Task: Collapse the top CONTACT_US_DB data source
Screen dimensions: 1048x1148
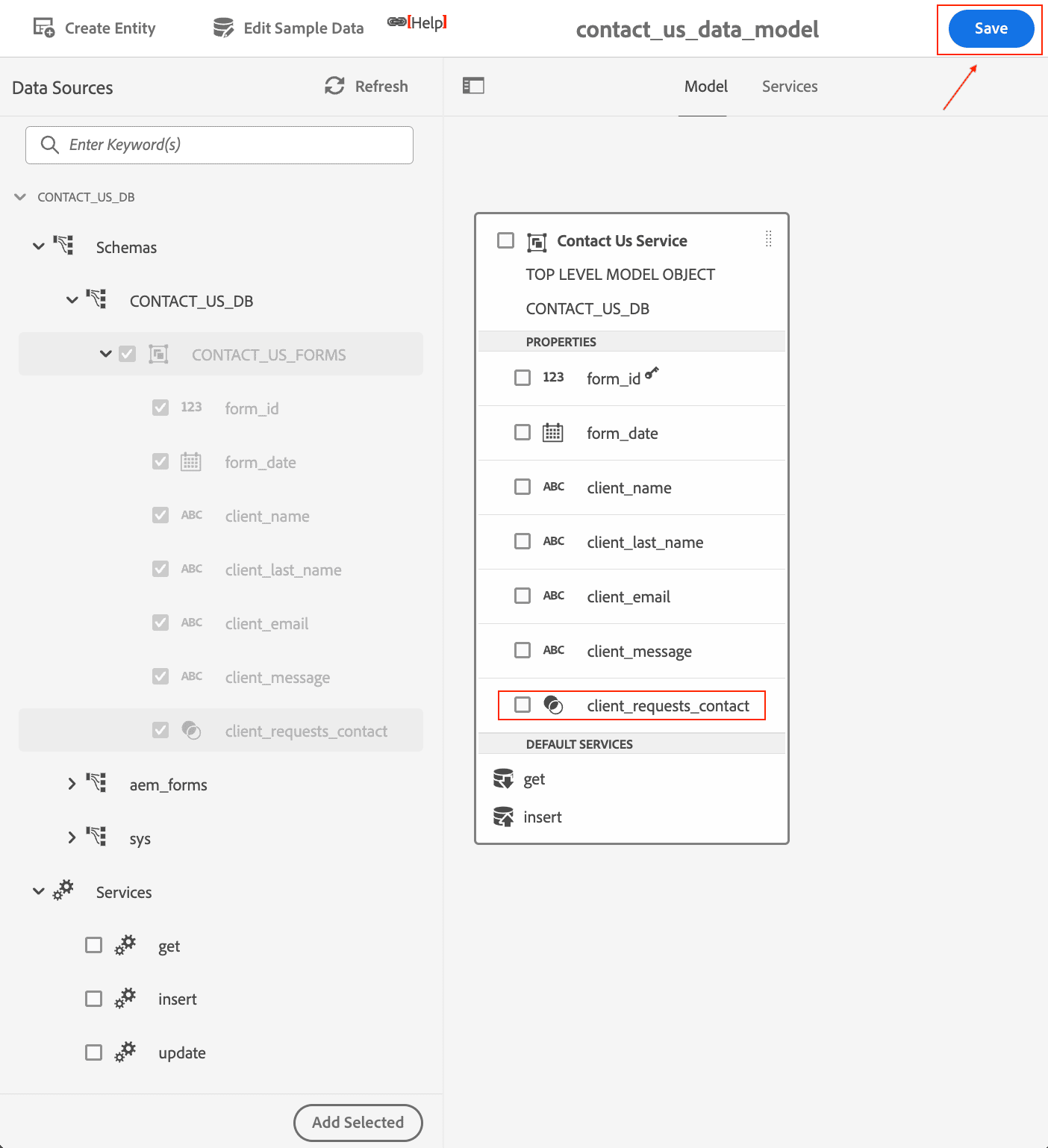Action: (x=20, y=197)
